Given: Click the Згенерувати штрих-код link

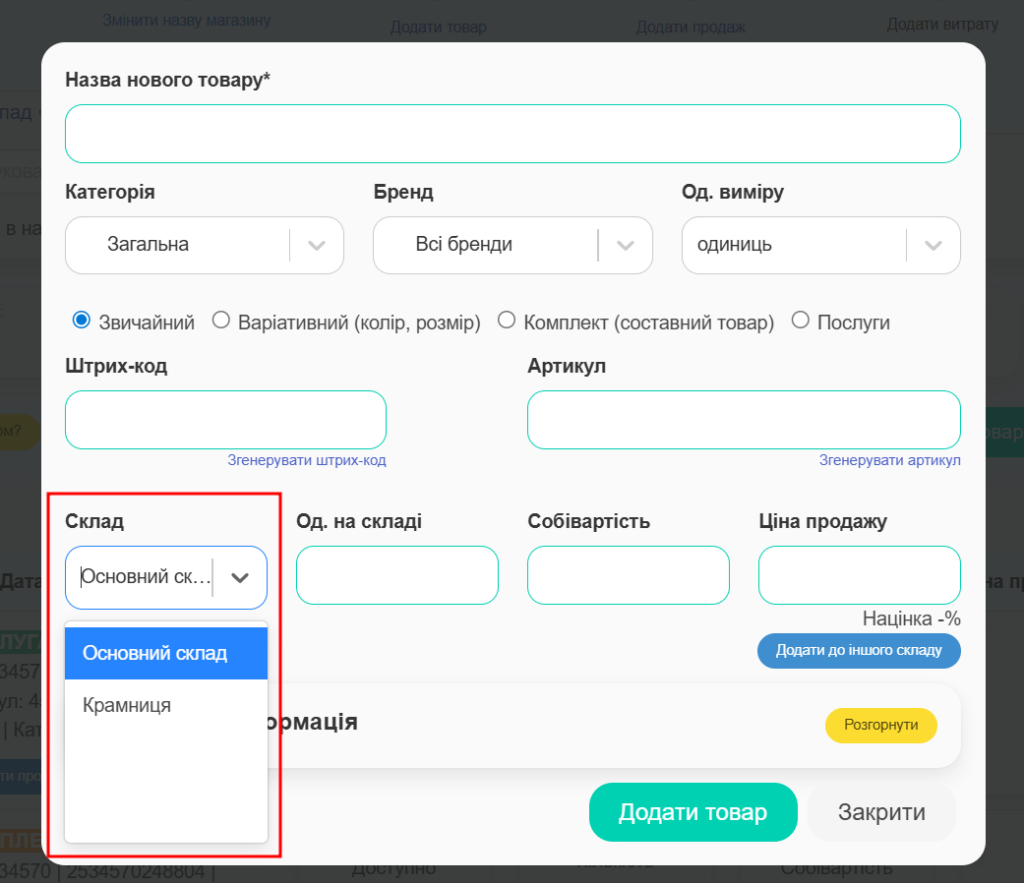Looking at the screenshot, I should [306, 460].
